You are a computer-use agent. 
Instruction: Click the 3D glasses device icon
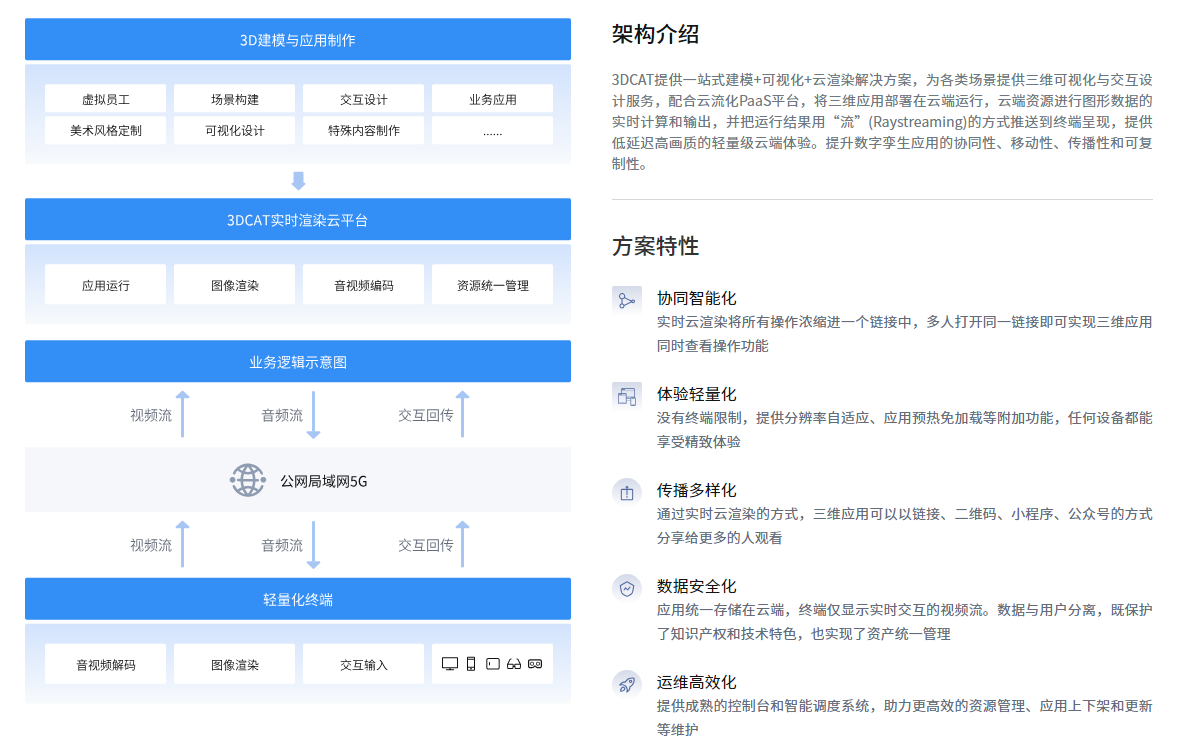[x=514, y=664]
